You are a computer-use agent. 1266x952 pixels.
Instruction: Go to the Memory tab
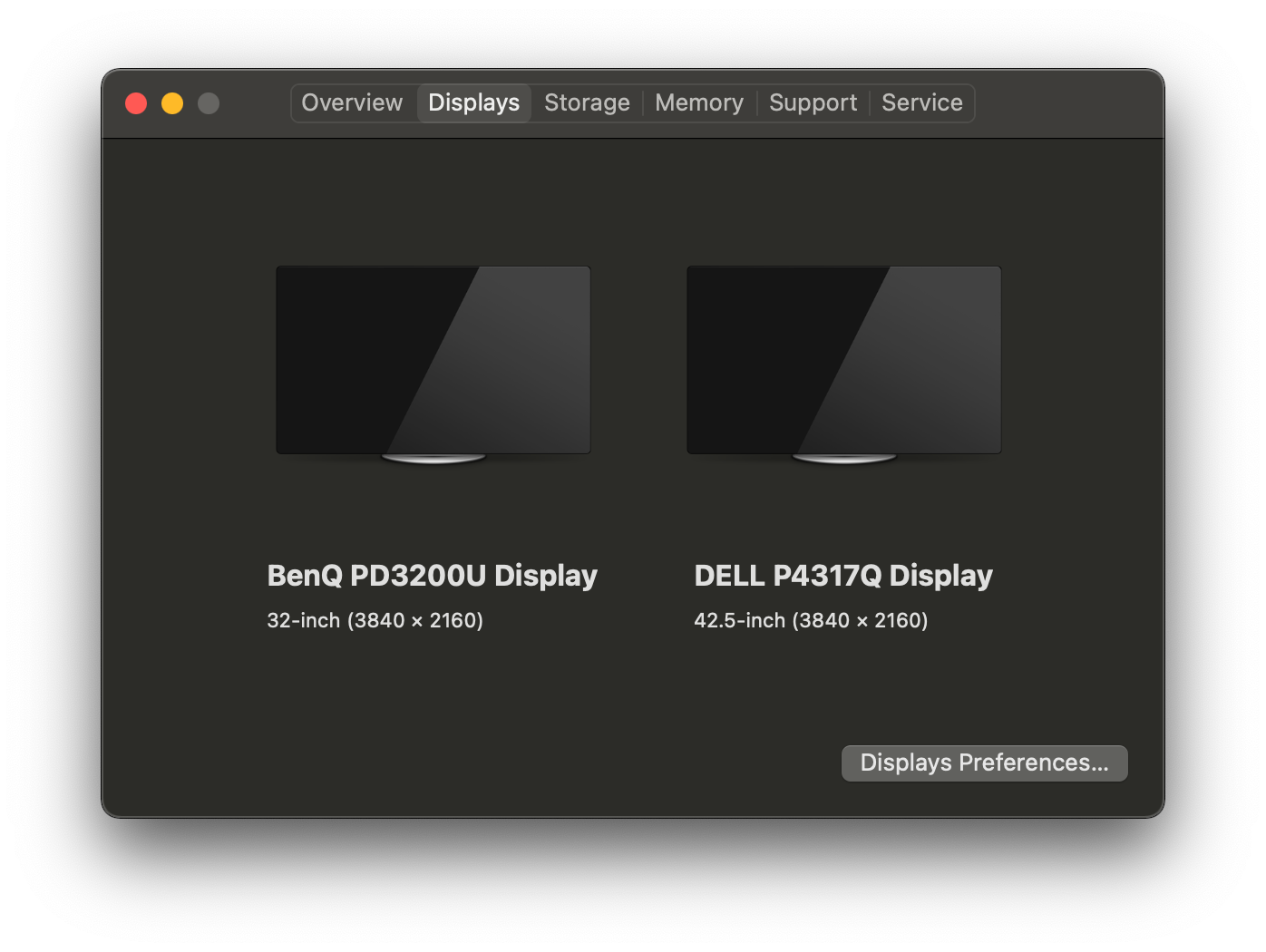pyautogui.click(x=699, y=102)
